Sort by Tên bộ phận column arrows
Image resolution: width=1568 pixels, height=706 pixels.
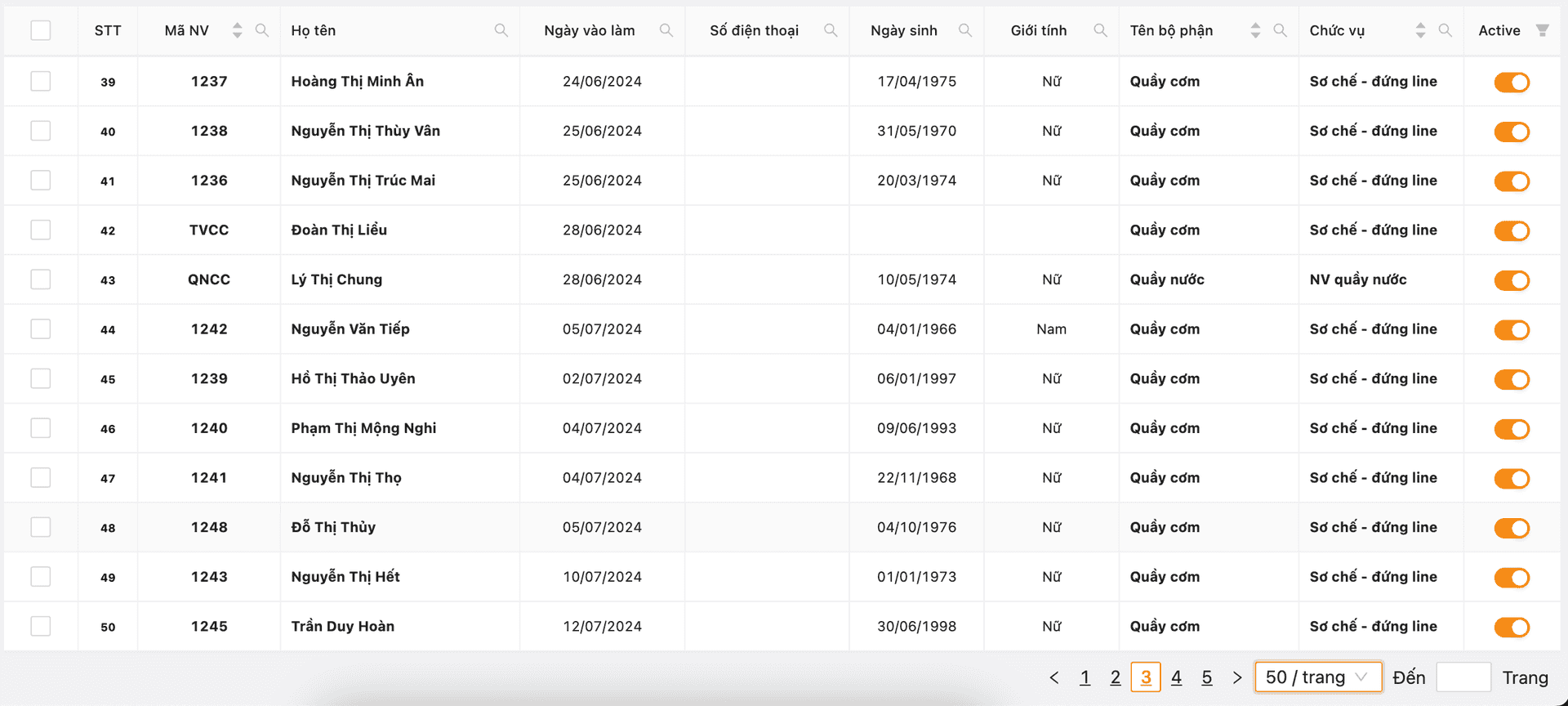coord(1256,30)
